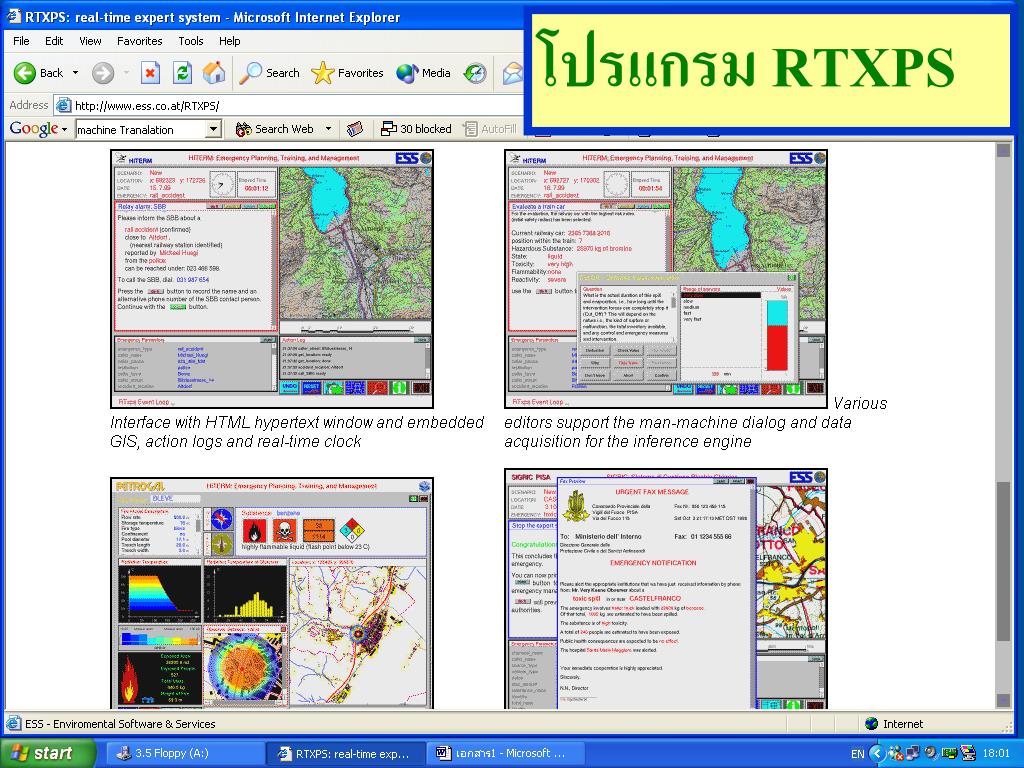Viewport: 1024px width, 768px height.
Task: Open the Tools menu
Action: point(191,41)
